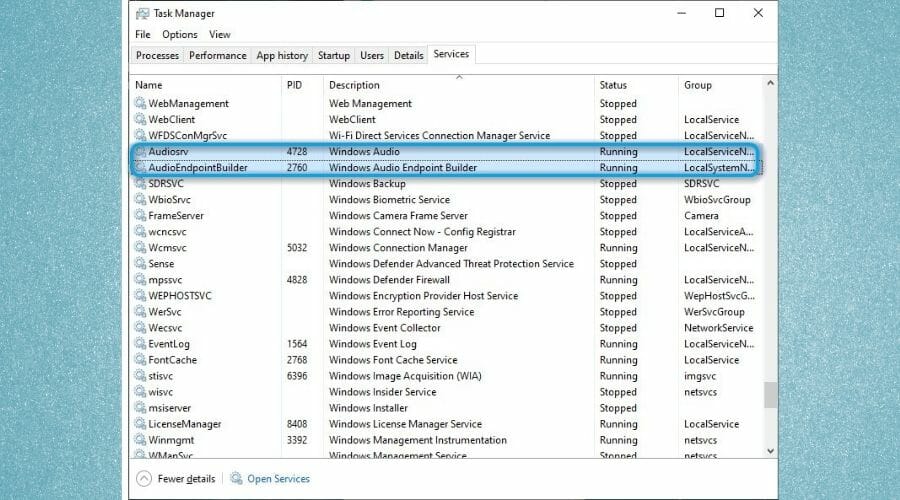
Task: Open Services link at the bottom
Action: pos(278,478)
